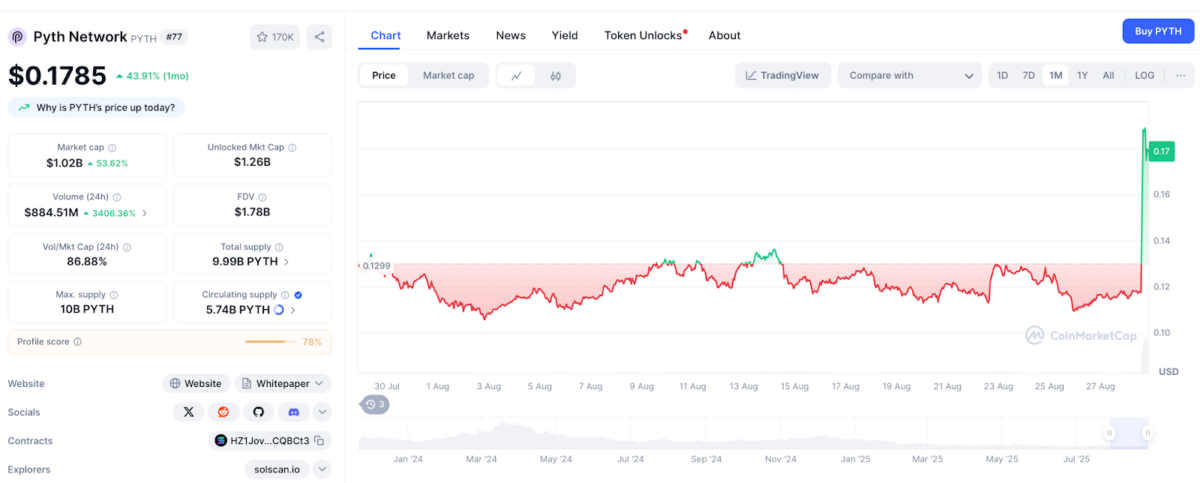The height and width of the screenshot is (483, 1200).
Task: Expand Total supply details arrow
Action: point(288,262)
